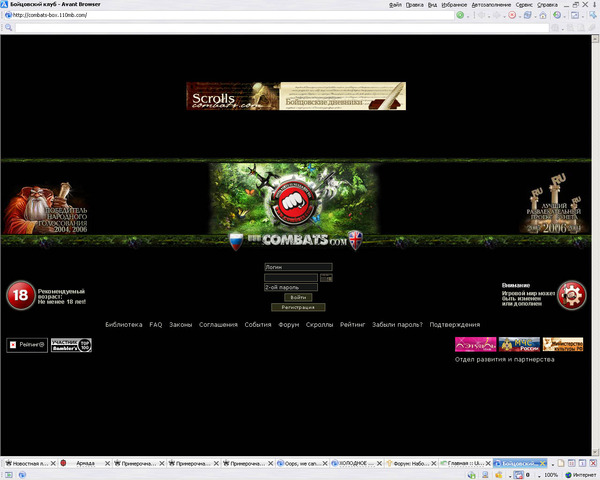Click the Back navigation arrow icon
The width and height of the screenshot is (600, 480).
pos(481,15)
